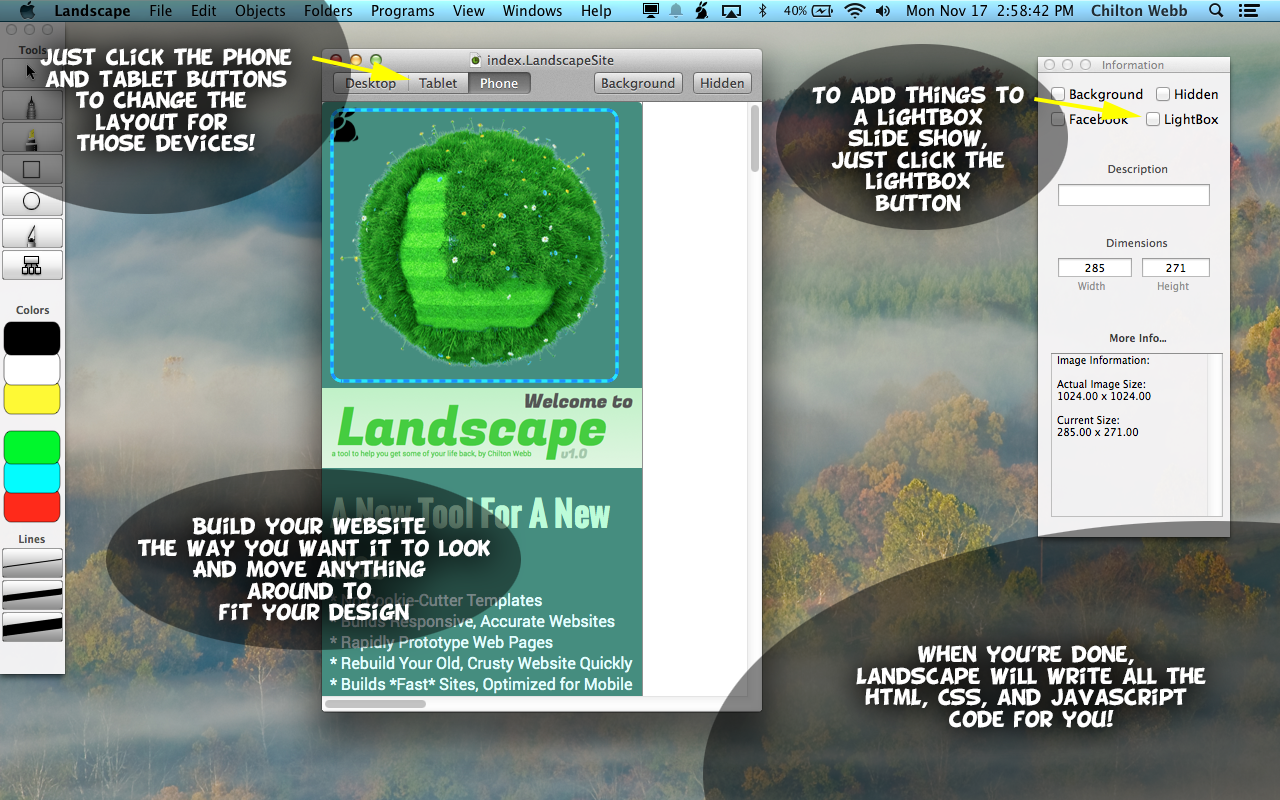Select the arrow pointer tool

coord(32,72)
